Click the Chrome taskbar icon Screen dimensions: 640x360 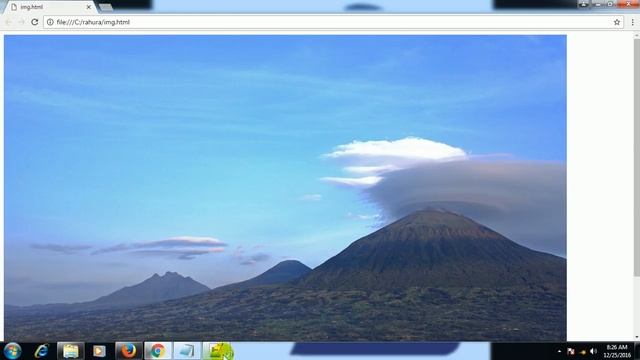coord(158,351)
